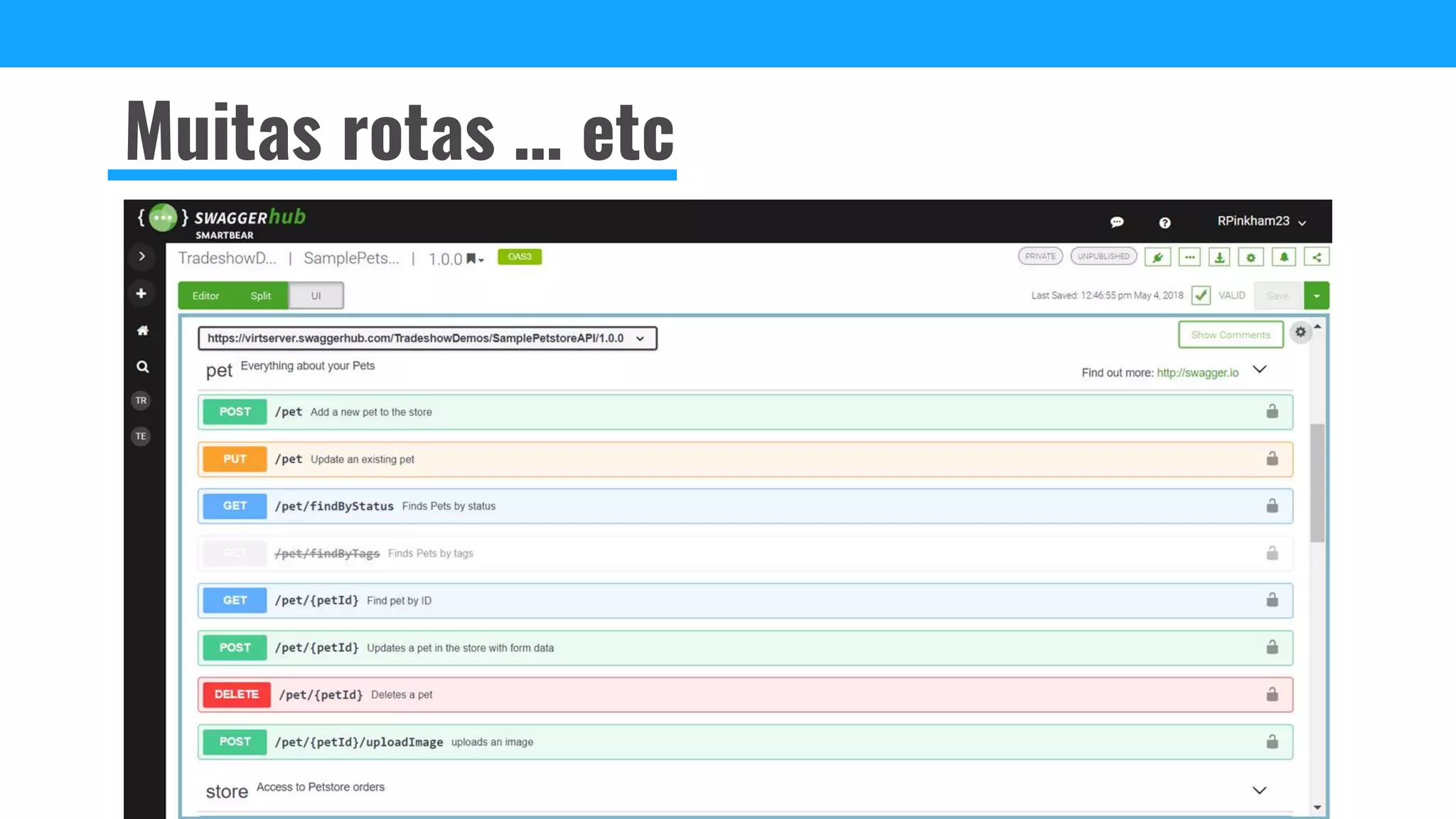Click the notifications bell icon
The height and width of the screenshot is (819, 1456).
pyautogui.click(x=1284, y=257)
